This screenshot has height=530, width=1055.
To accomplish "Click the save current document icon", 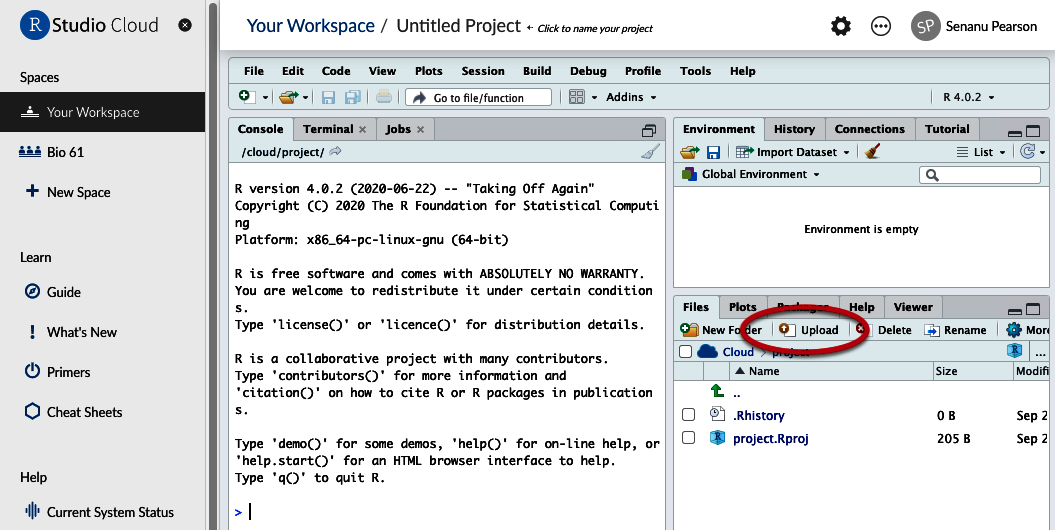I will tap(328, 98).
